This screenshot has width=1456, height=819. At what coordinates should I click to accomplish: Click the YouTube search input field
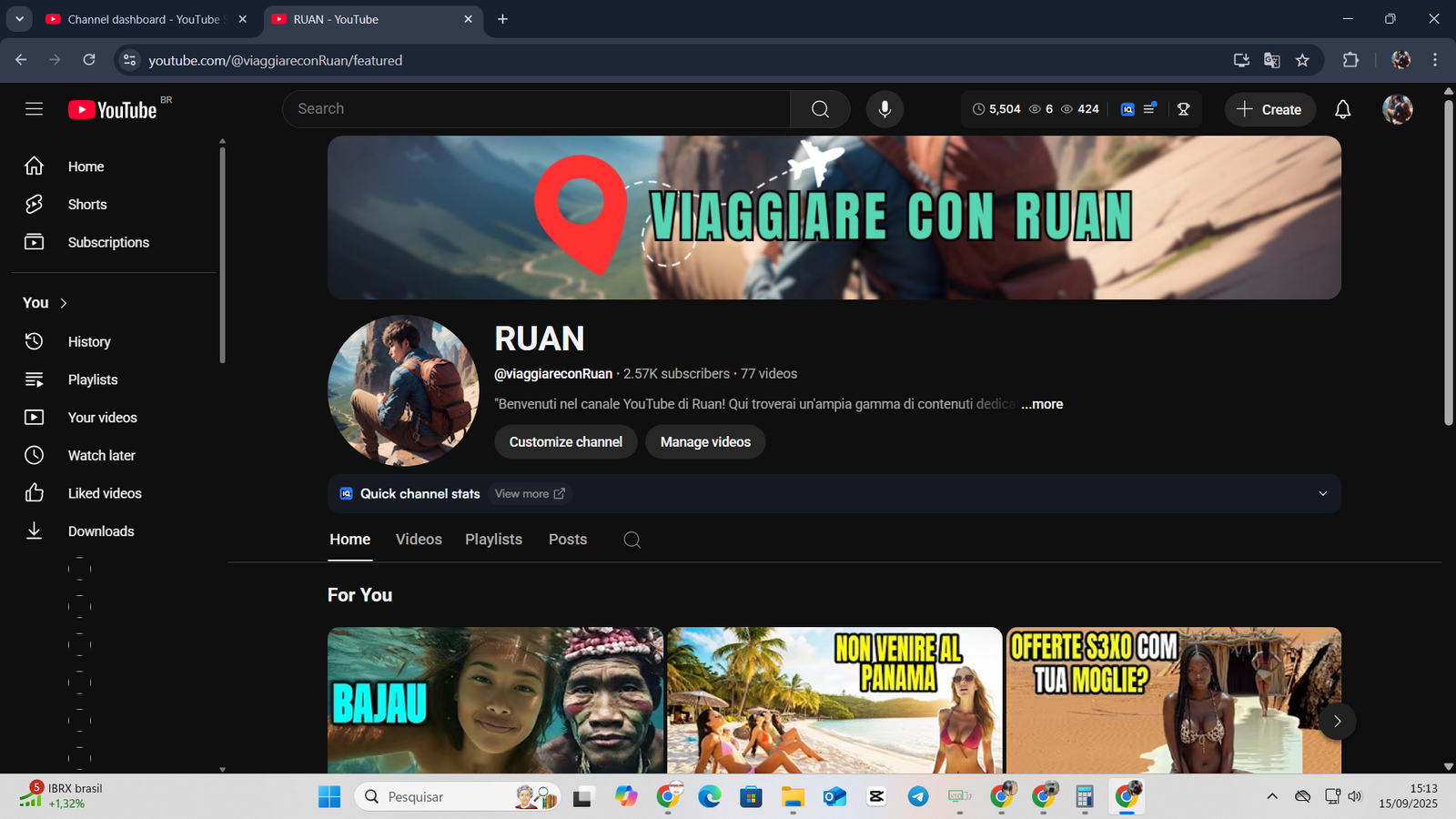(x=537, y=109)
